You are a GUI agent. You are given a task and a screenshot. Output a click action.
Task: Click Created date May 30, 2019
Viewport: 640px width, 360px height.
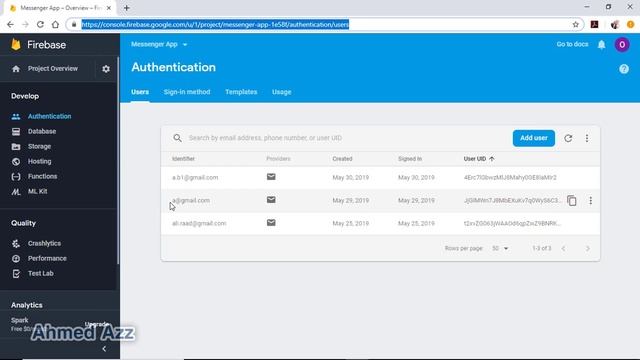(x=351, y=178)
